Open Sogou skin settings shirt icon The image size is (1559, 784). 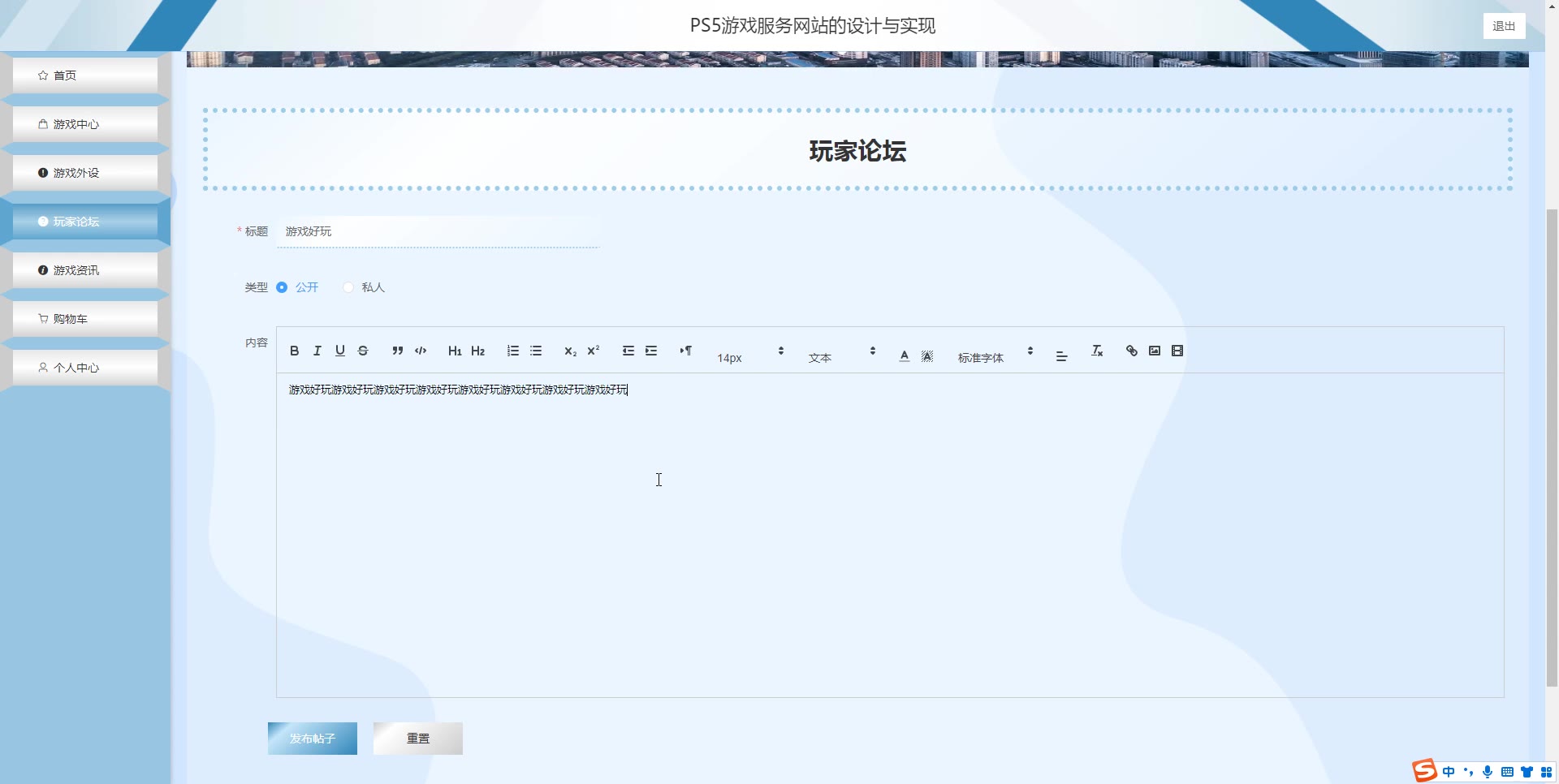point(1527,772)
